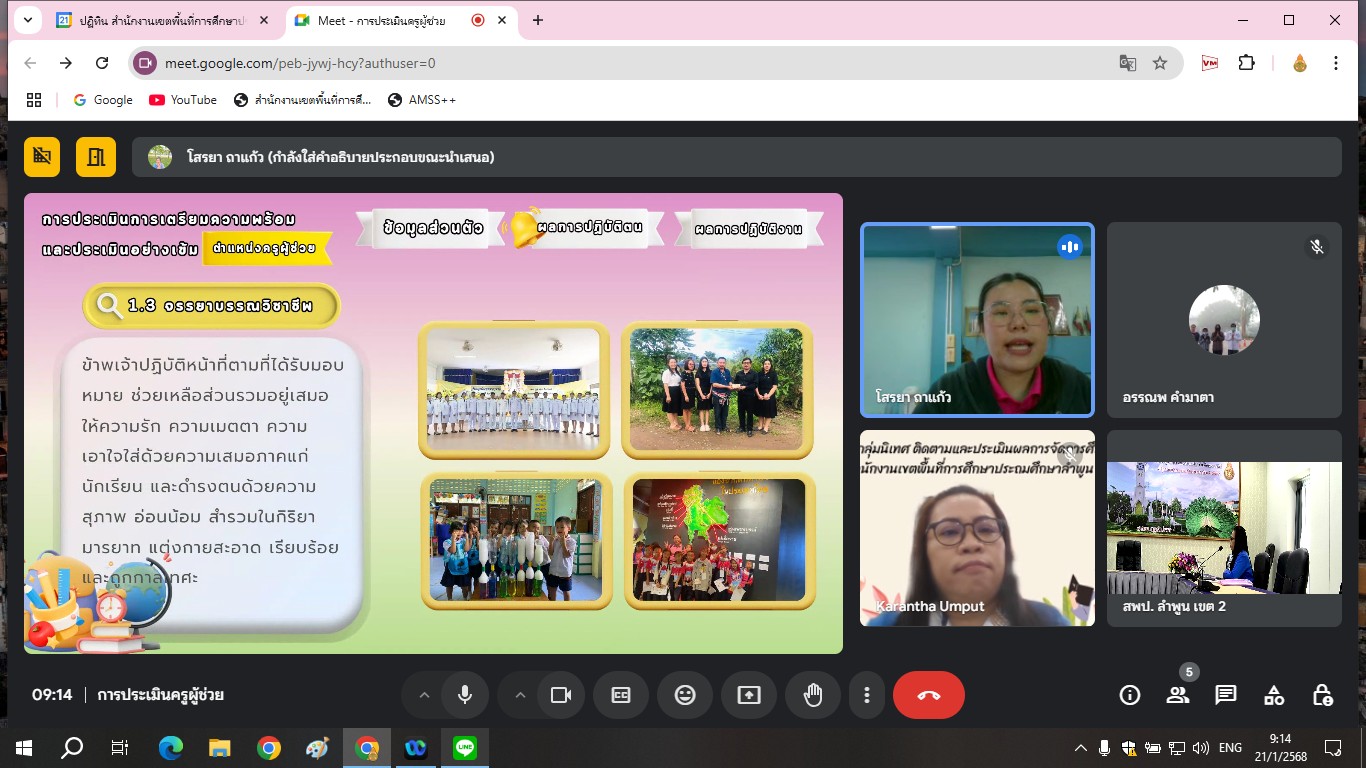Open the activities shapes icon
Image resolution: width=1366 pixels, height=768 pixels.
coord(1274,695)
